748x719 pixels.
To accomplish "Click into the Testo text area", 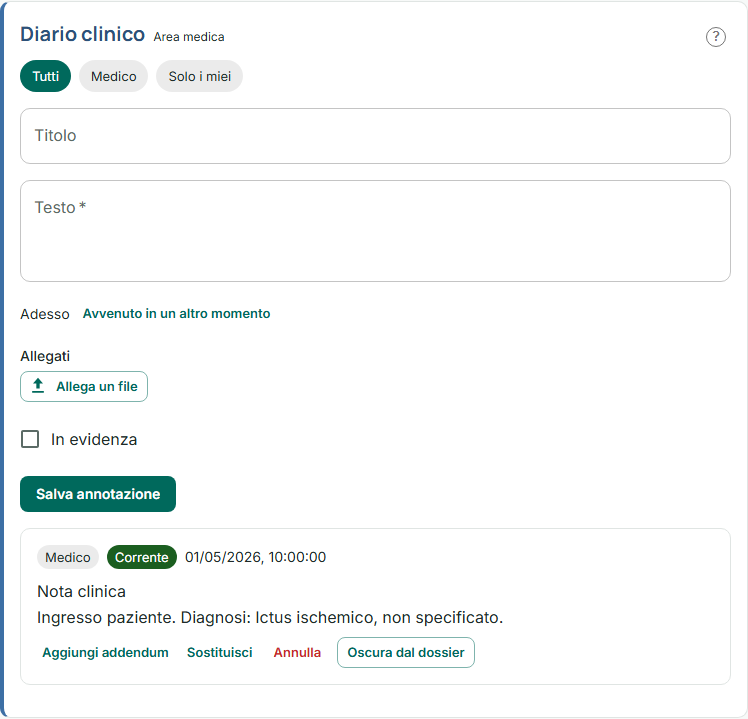I will pyautogui.click(x=375, y=231).
